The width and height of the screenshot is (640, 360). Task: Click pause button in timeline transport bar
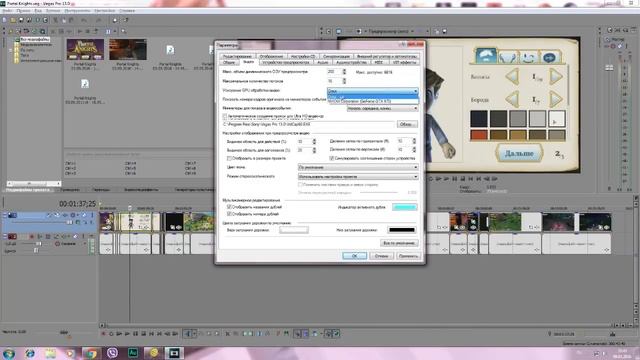click(x=136, y=334)
